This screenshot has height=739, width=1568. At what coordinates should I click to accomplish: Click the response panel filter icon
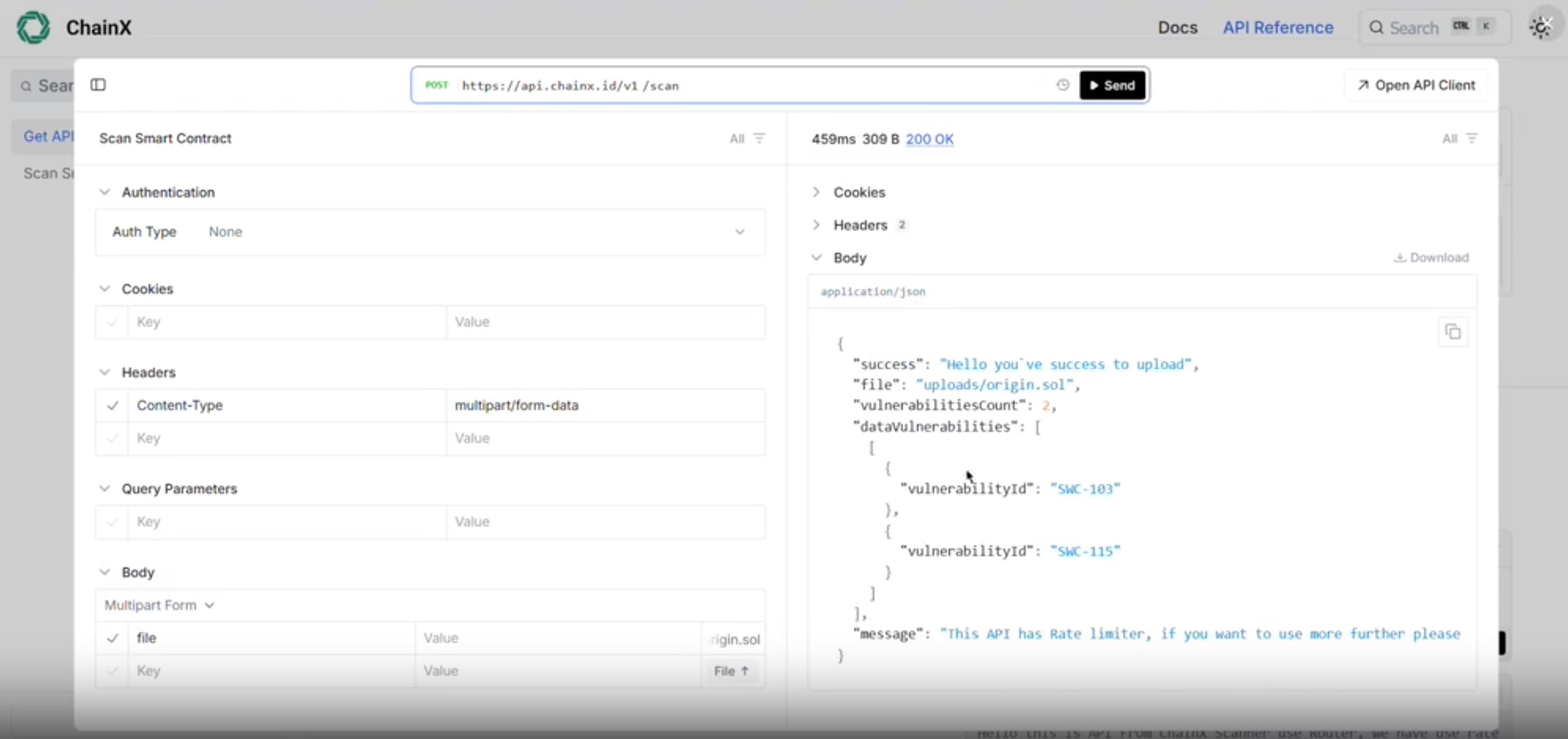pyautogui.click(x=1472, y=139)
